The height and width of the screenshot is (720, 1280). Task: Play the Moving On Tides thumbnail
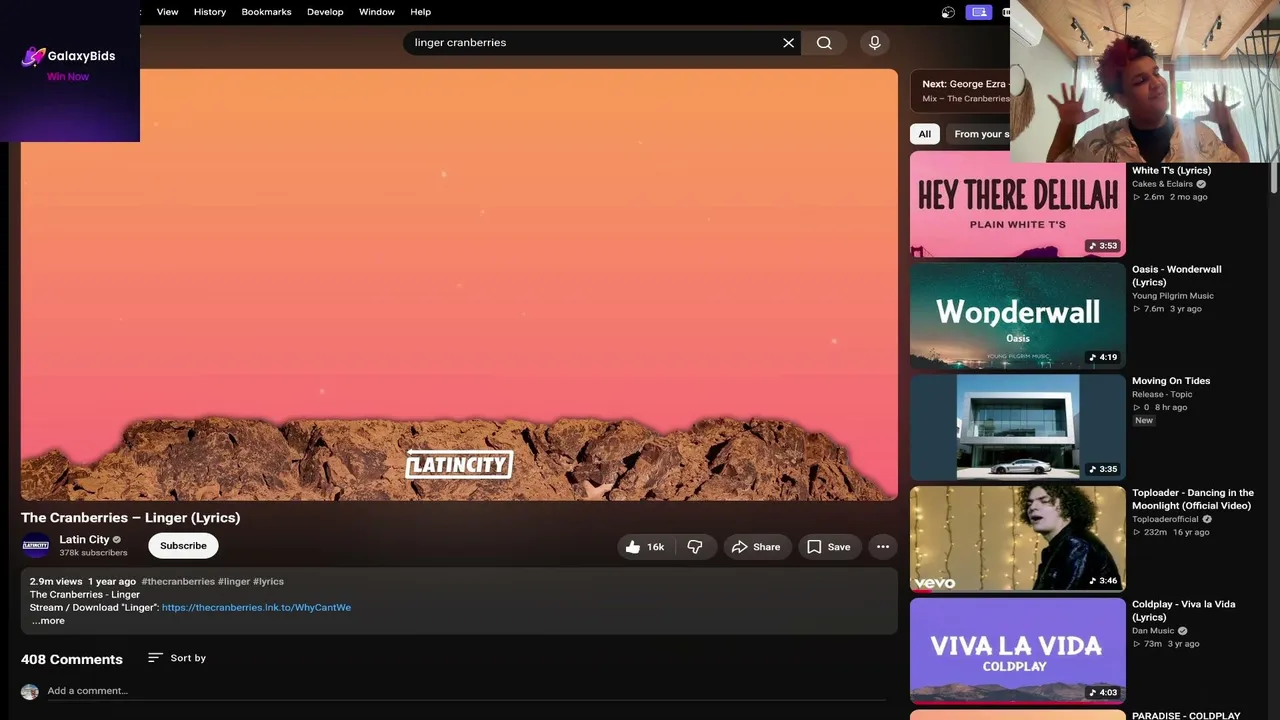pos(1018,428)
